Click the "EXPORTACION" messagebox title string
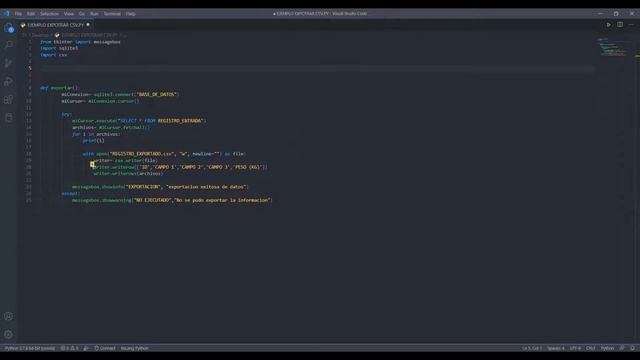This screenshot has height=360, width=640. coord(143,187)
